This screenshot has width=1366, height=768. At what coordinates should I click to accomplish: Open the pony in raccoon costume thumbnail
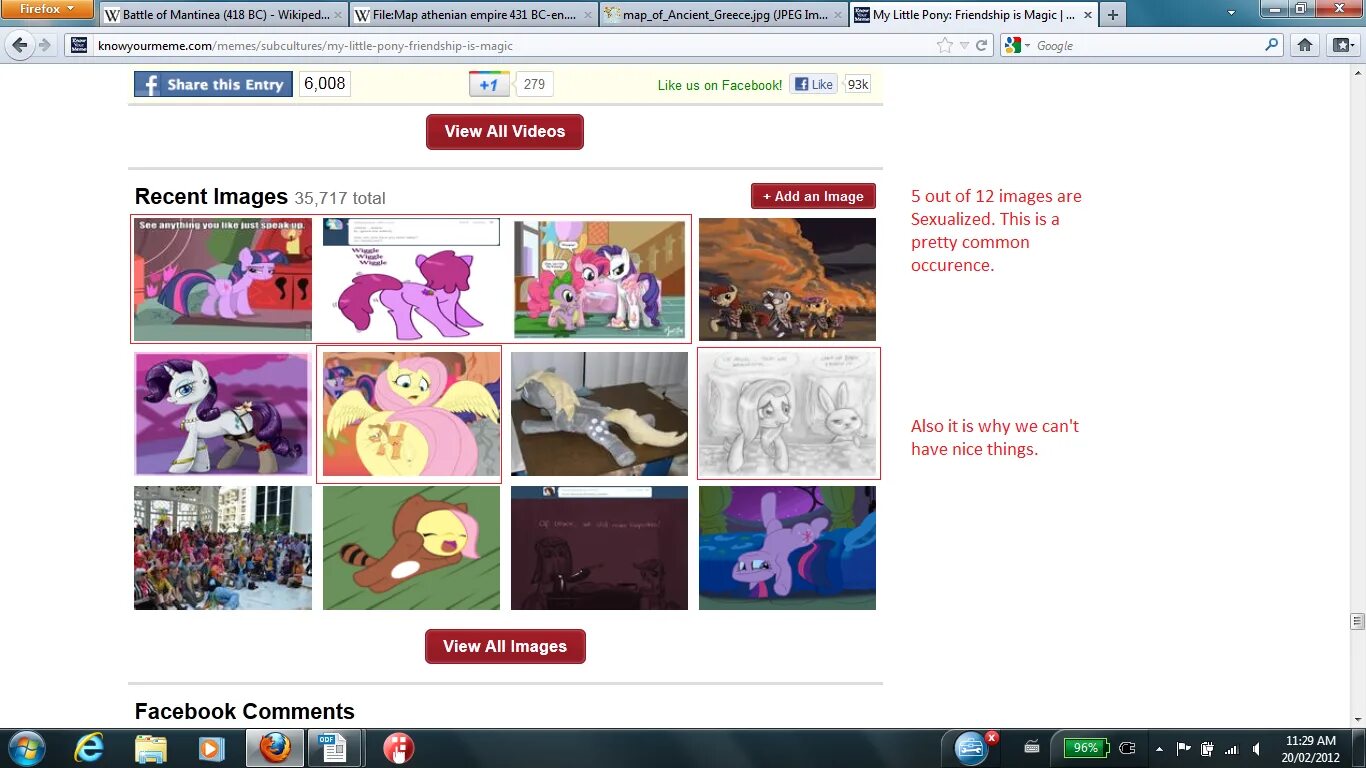coord(411,548)
